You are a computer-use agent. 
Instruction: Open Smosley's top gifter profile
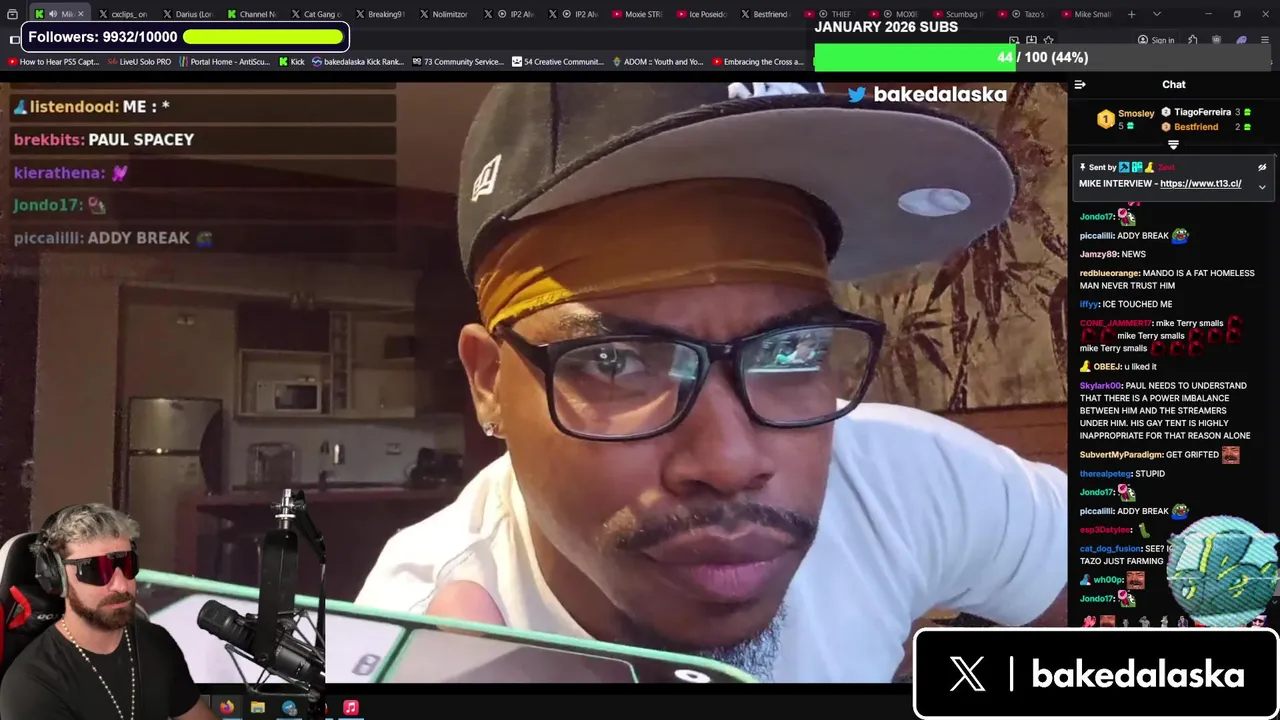point(1136,113)
